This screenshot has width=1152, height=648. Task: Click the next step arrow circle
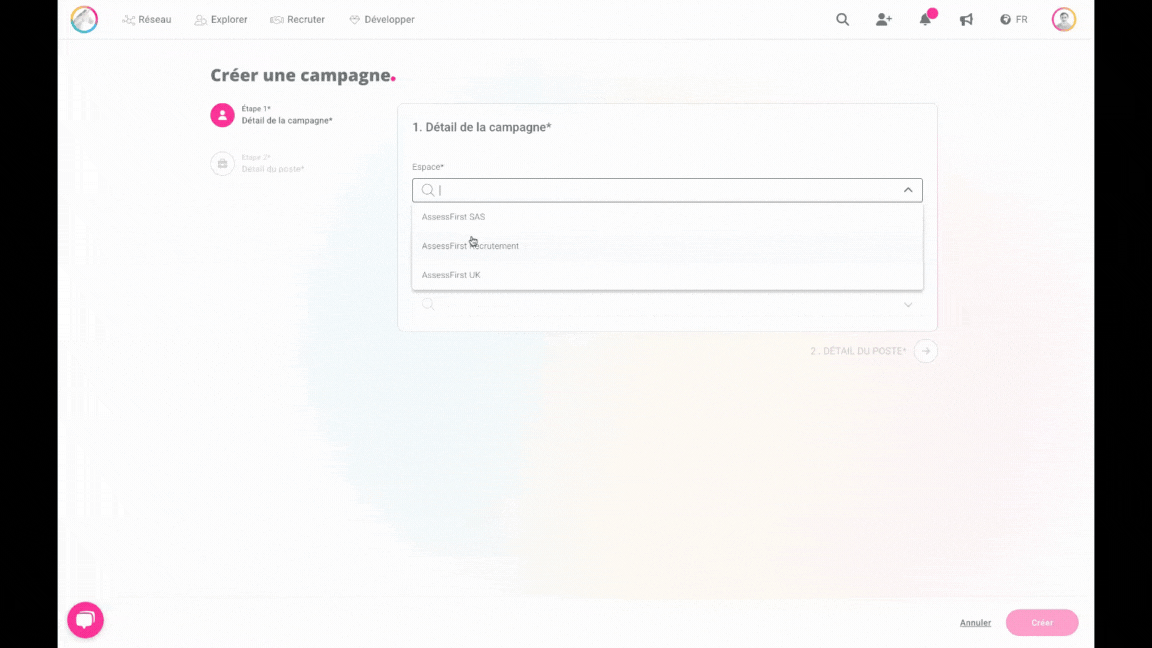926,351
